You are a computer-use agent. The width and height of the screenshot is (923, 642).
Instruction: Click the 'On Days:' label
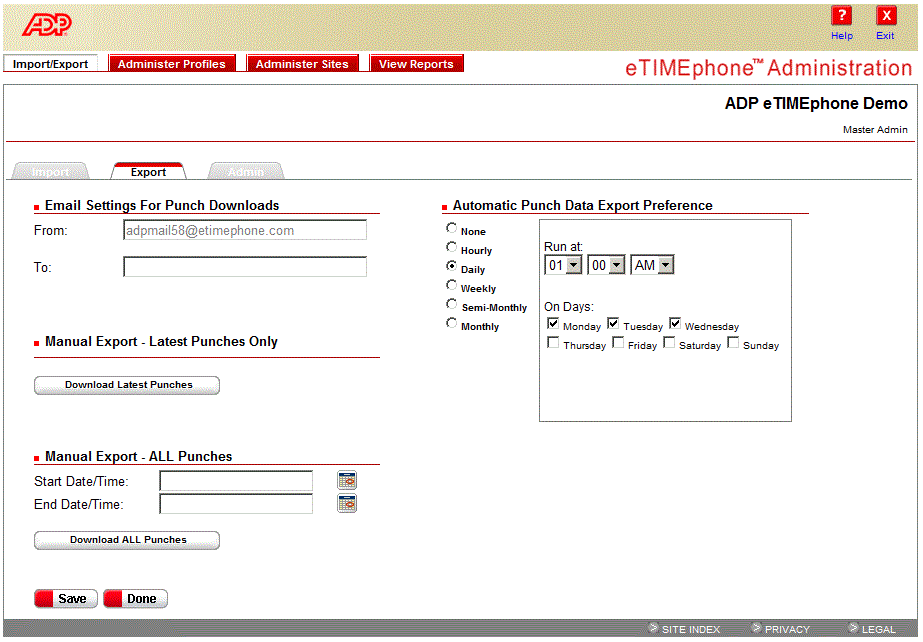569,307
